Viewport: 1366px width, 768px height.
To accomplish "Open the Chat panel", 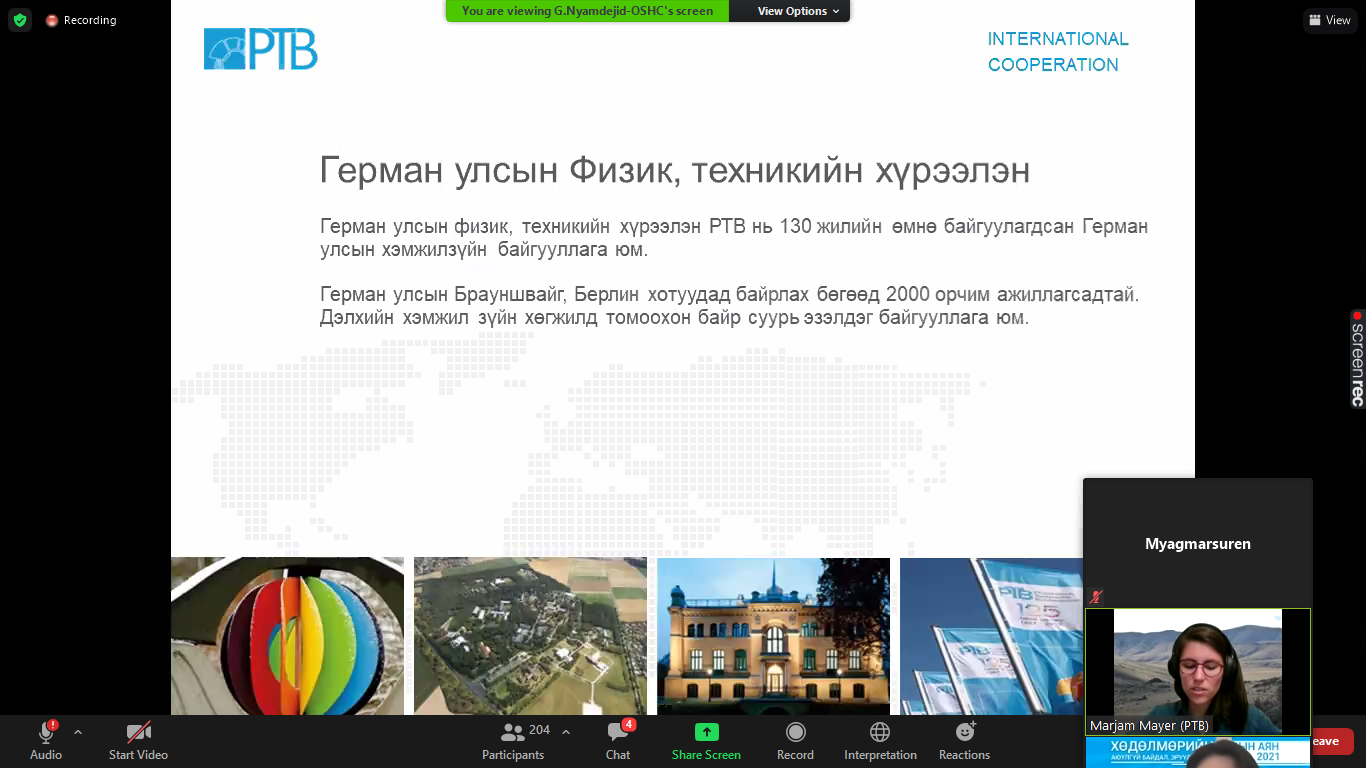I will (618, 740).
